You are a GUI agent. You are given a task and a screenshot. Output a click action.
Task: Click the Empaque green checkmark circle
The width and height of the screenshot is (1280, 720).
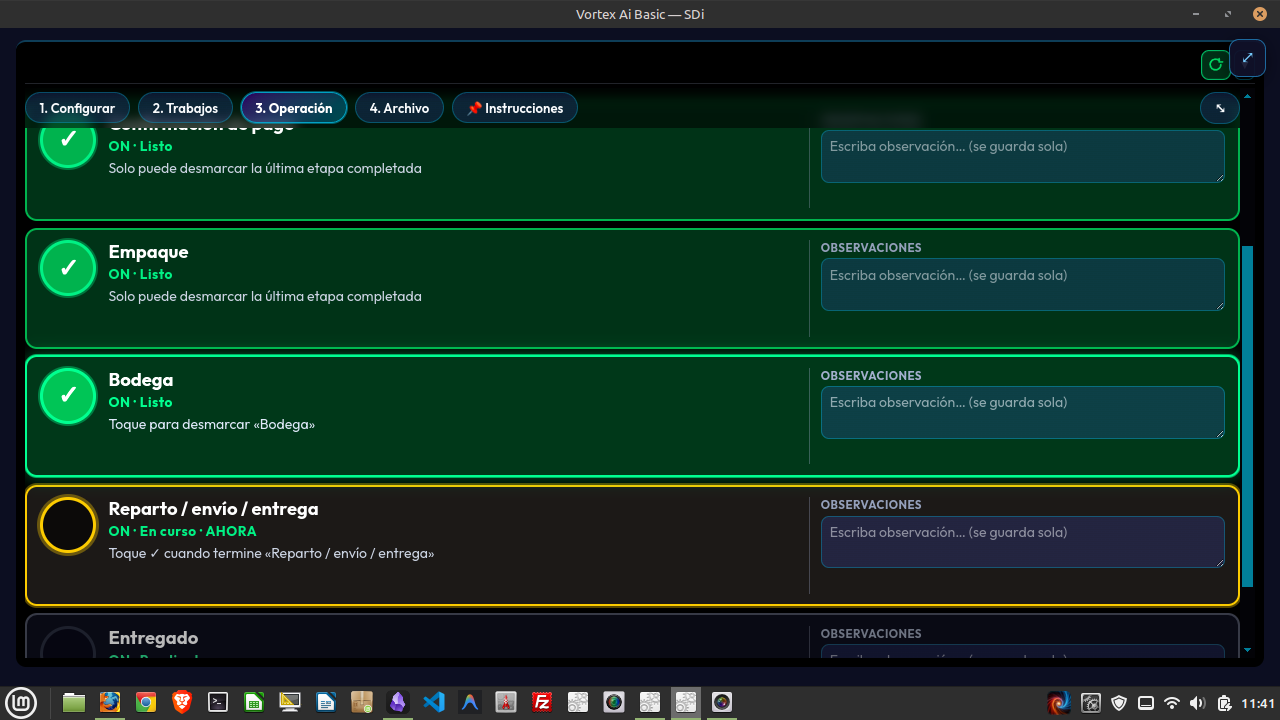(x=68, y=268)
